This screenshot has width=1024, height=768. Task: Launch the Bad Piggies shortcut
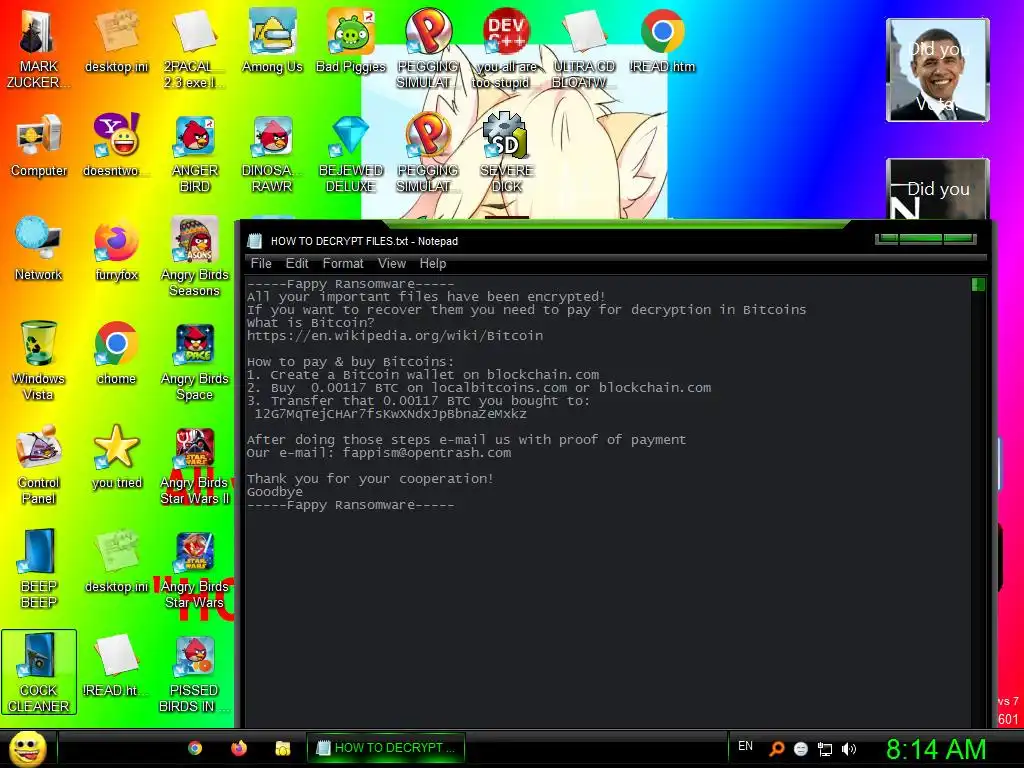point(351,41)
